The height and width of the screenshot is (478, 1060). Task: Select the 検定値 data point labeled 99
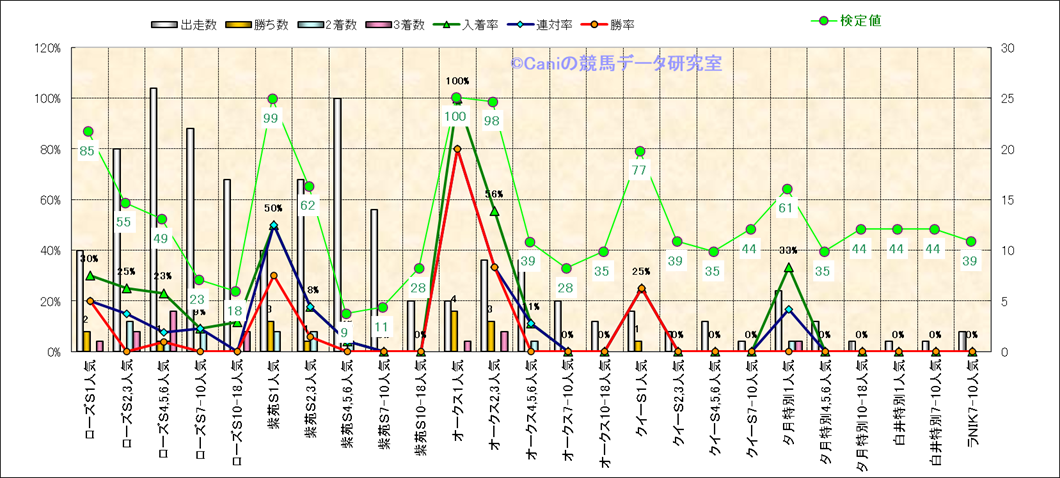pos(272,99)
